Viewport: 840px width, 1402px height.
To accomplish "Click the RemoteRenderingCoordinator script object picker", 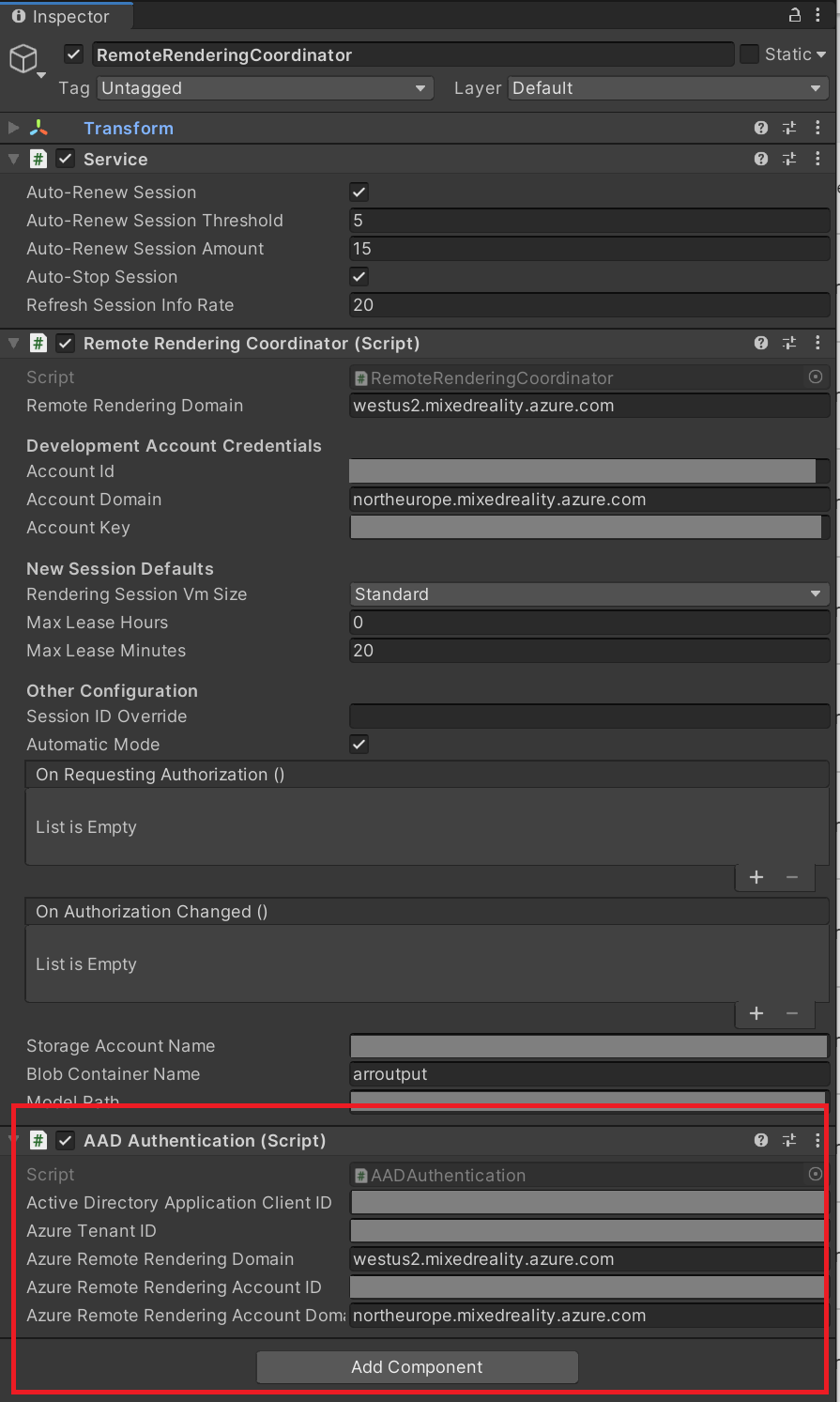I will click(816, 377).
